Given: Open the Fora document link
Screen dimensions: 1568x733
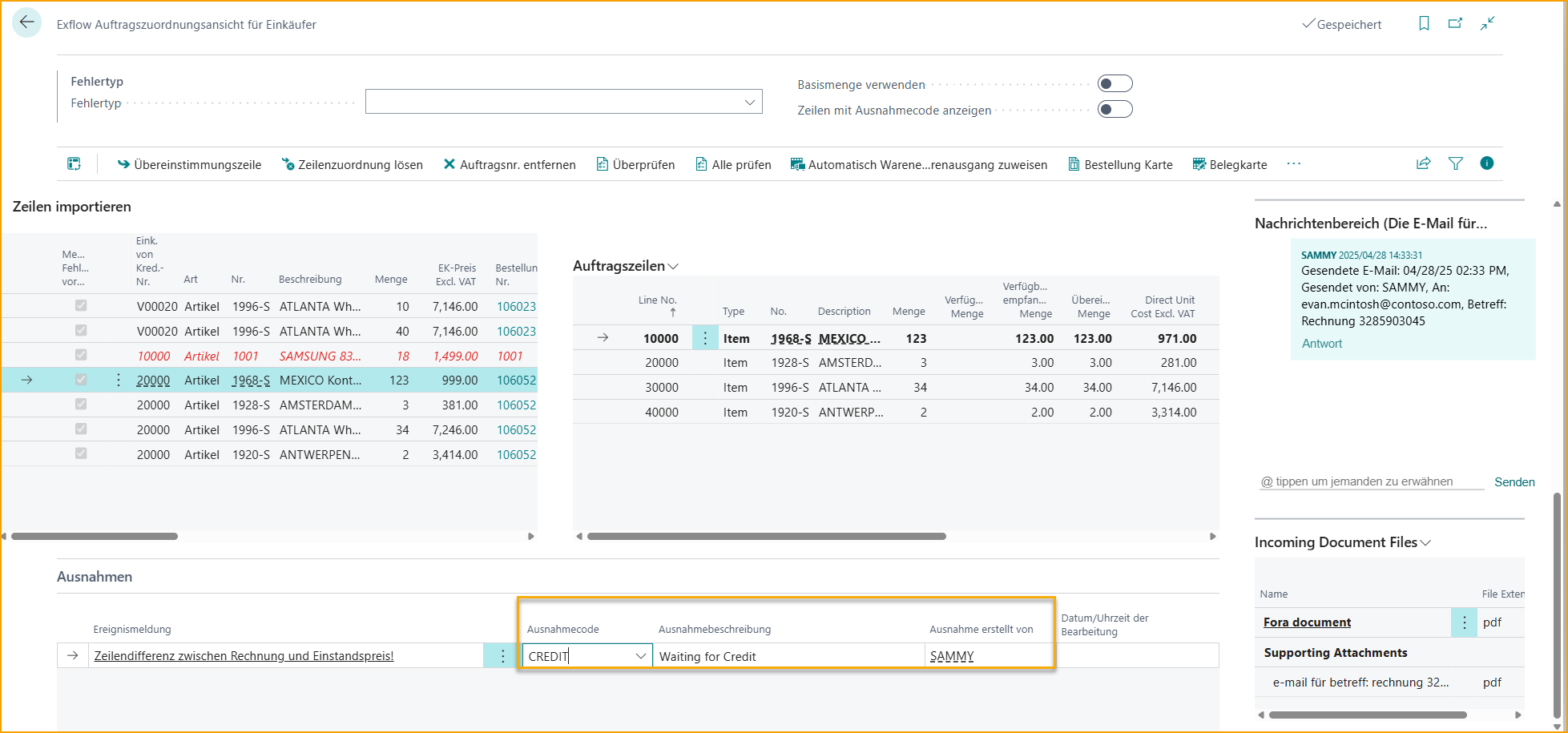Looking at the screenshot, I should click(1307, 622).
